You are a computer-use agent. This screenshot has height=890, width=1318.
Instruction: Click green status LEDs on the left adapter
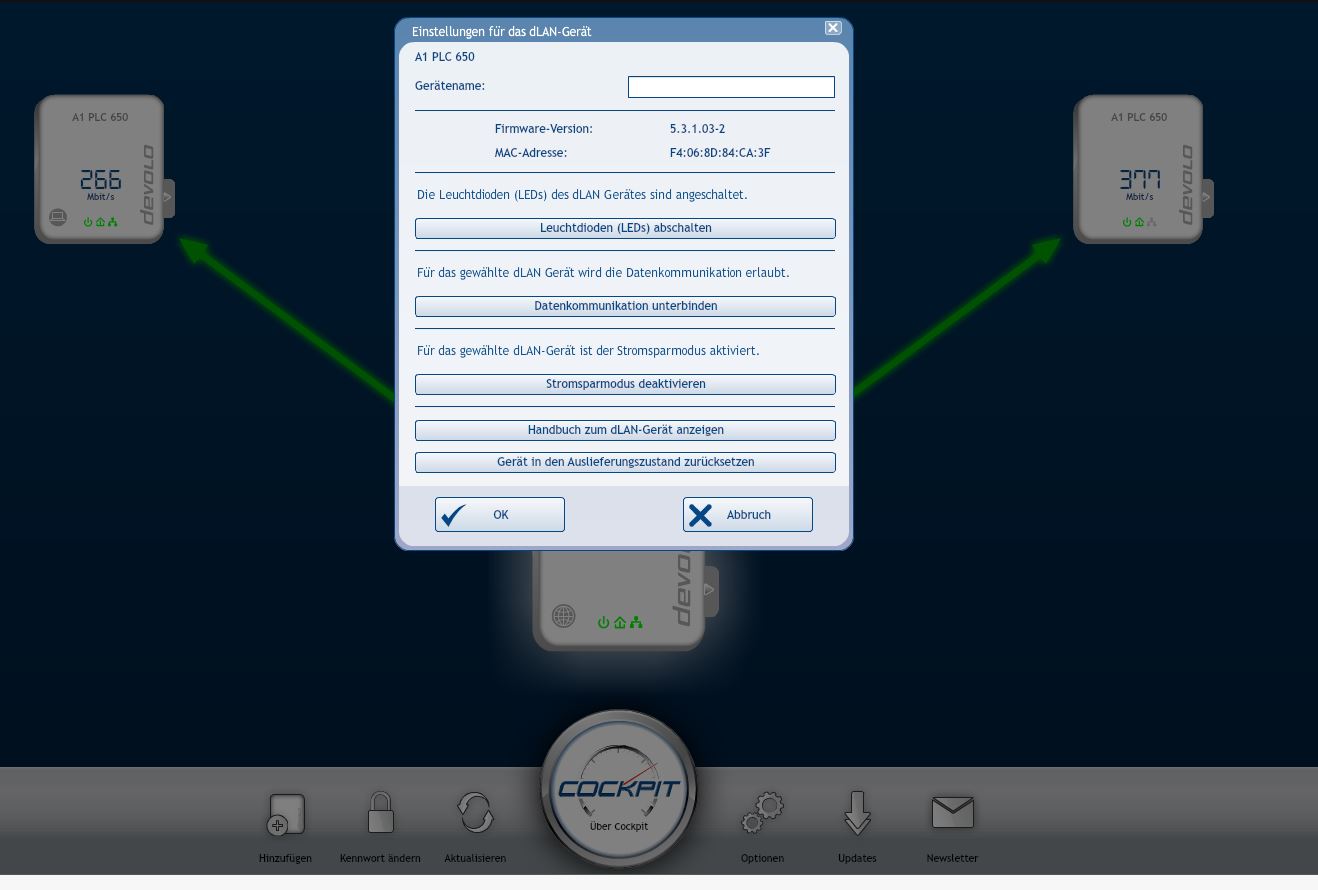point(100,222)
